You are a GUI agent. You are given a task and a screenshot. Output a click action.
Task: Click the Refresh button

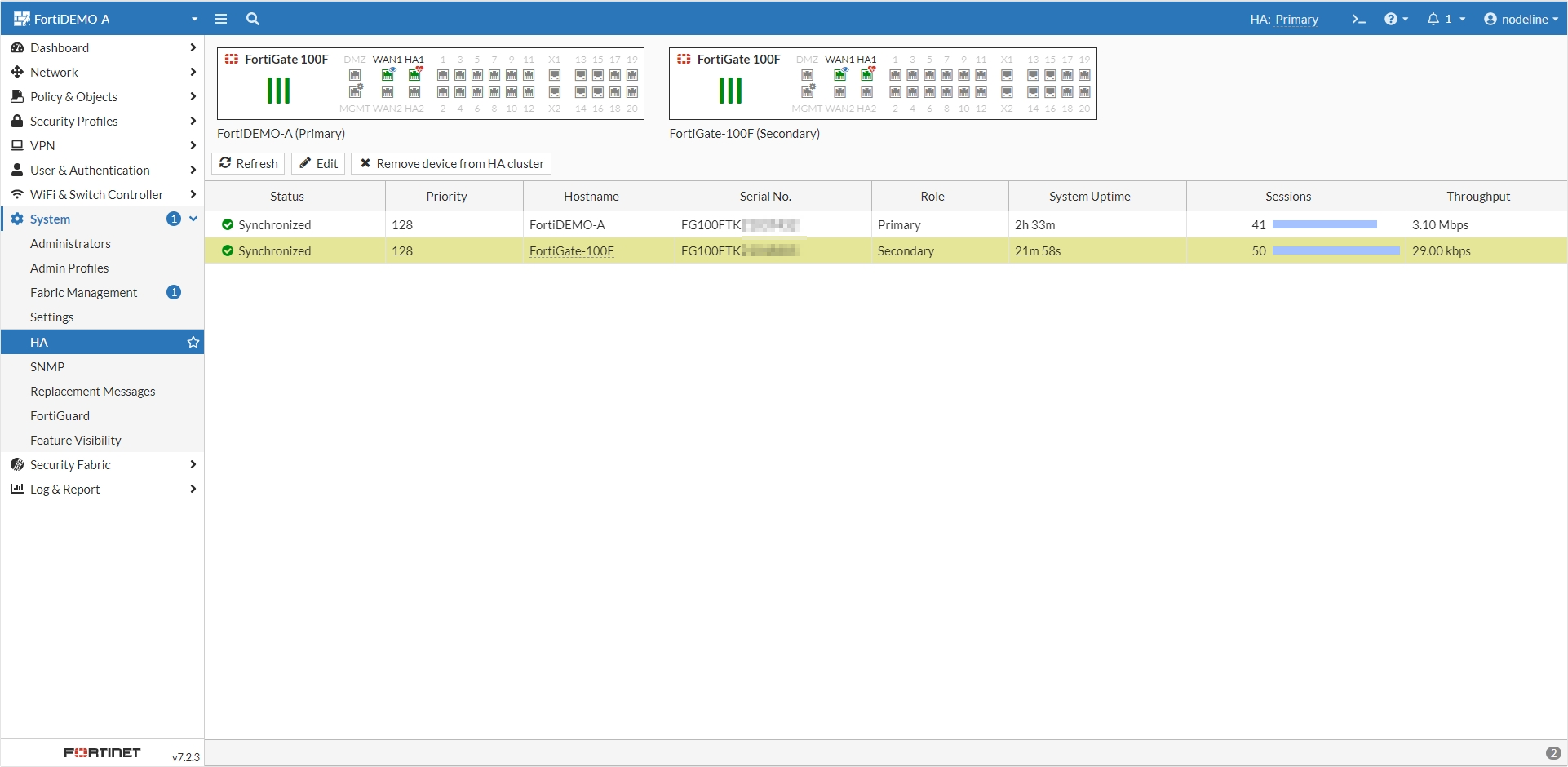248,163
